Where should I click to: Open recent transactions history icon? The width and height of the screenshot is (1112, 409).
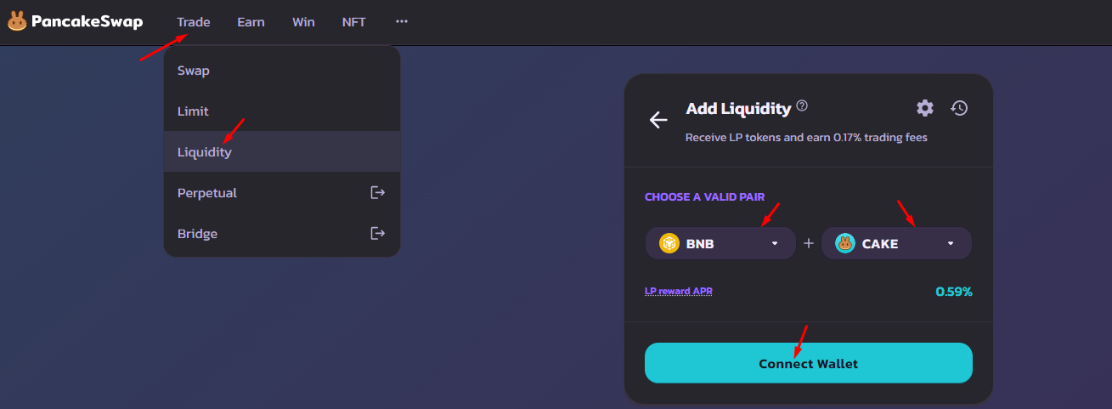point(960,108)
